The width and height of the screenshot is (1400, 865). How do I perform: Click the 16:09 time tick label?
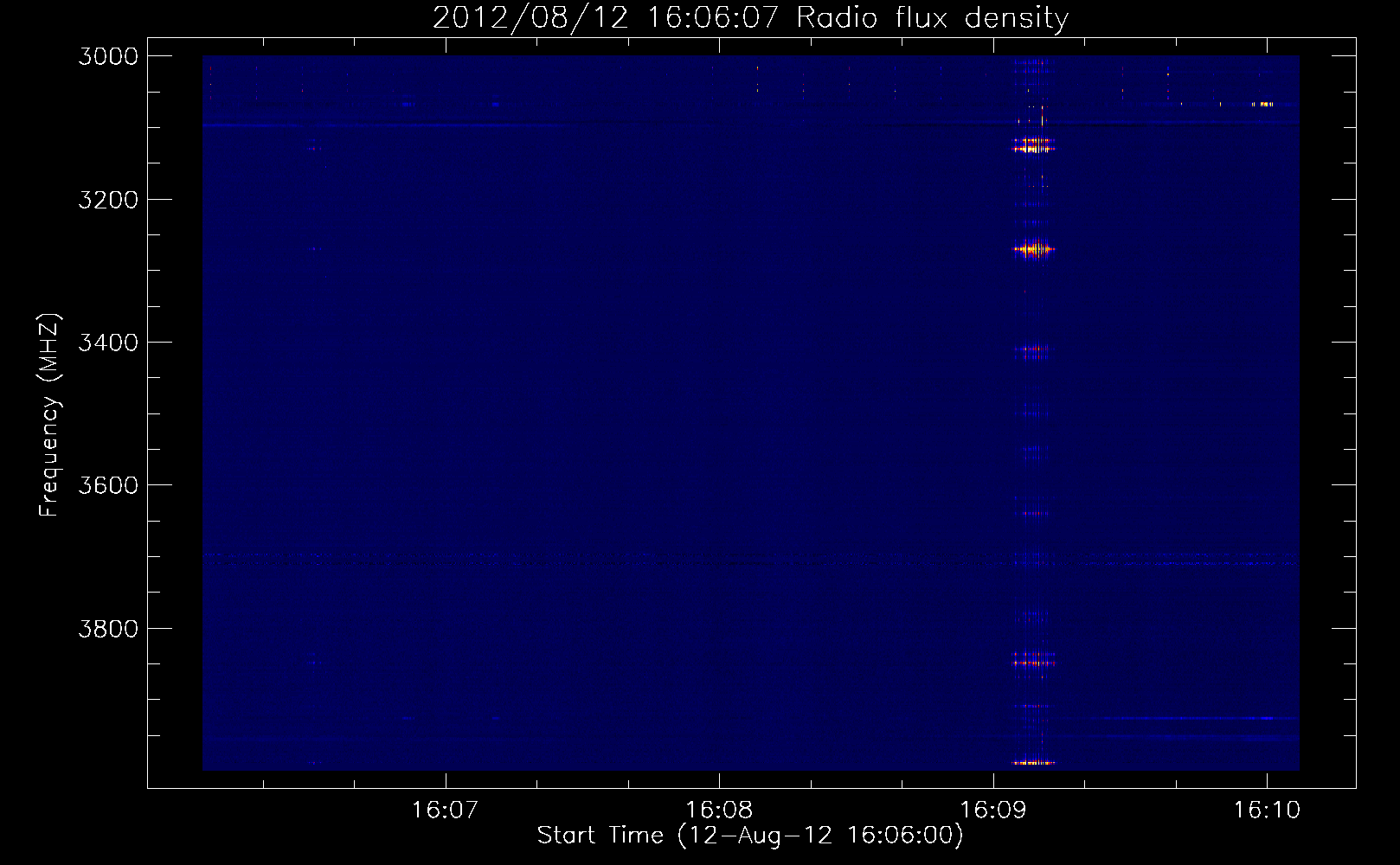[x=992, y=810]
